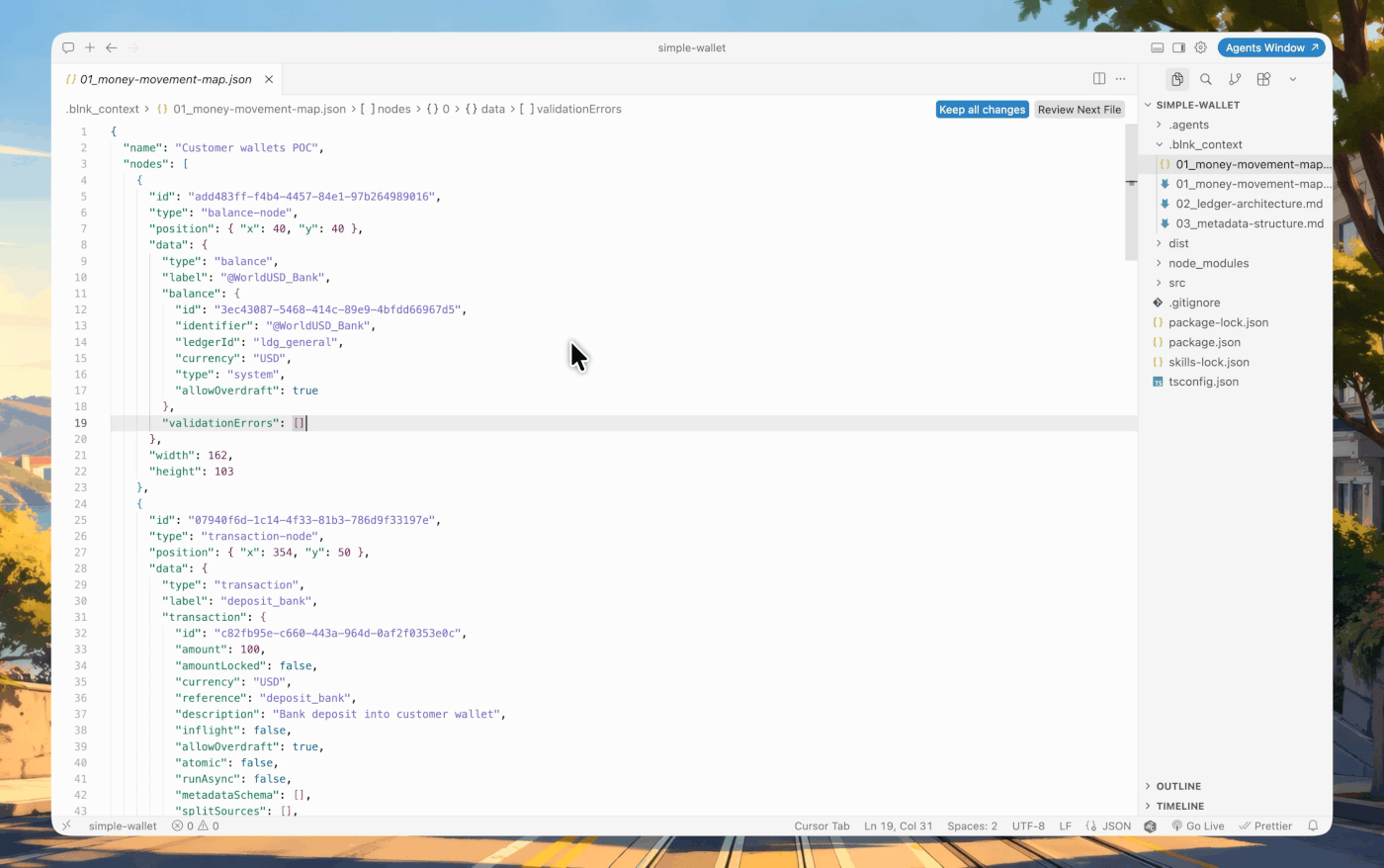Open the Agents Window
This screenshot has width=1384, height=868.
pos(1271,47)
